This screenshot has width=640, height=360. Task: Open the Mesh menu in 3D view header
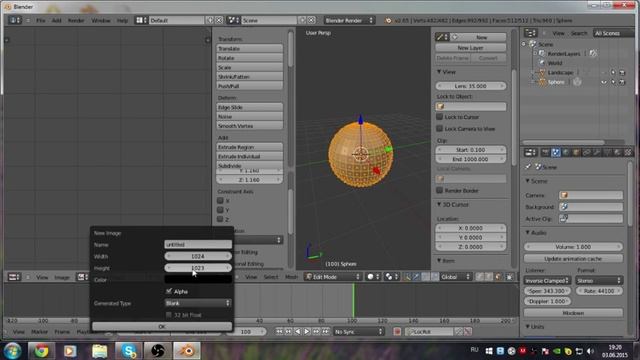click(291, 277)
